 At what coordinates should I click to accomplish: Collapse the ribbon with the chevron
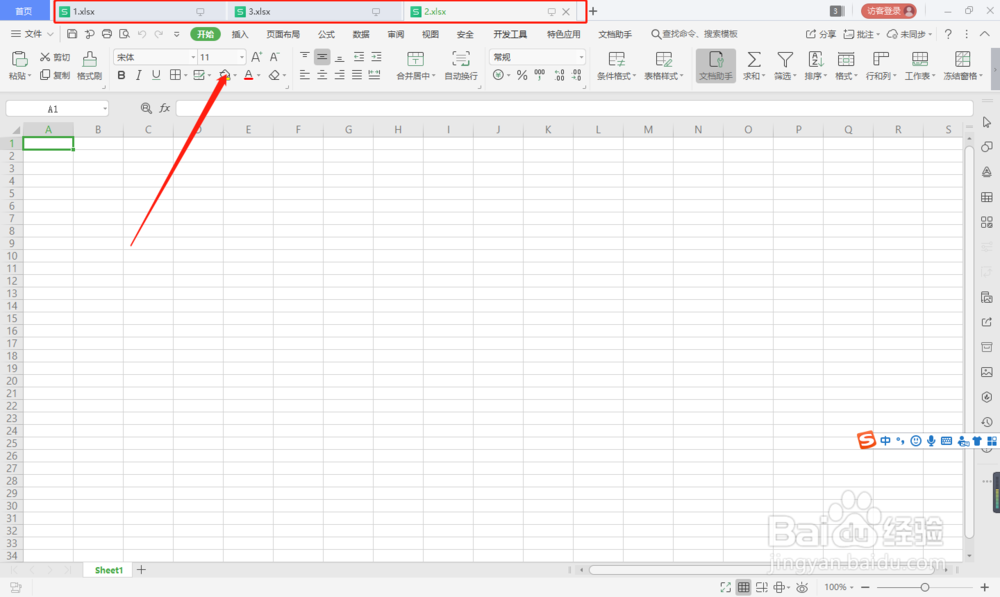click(985, 34)
